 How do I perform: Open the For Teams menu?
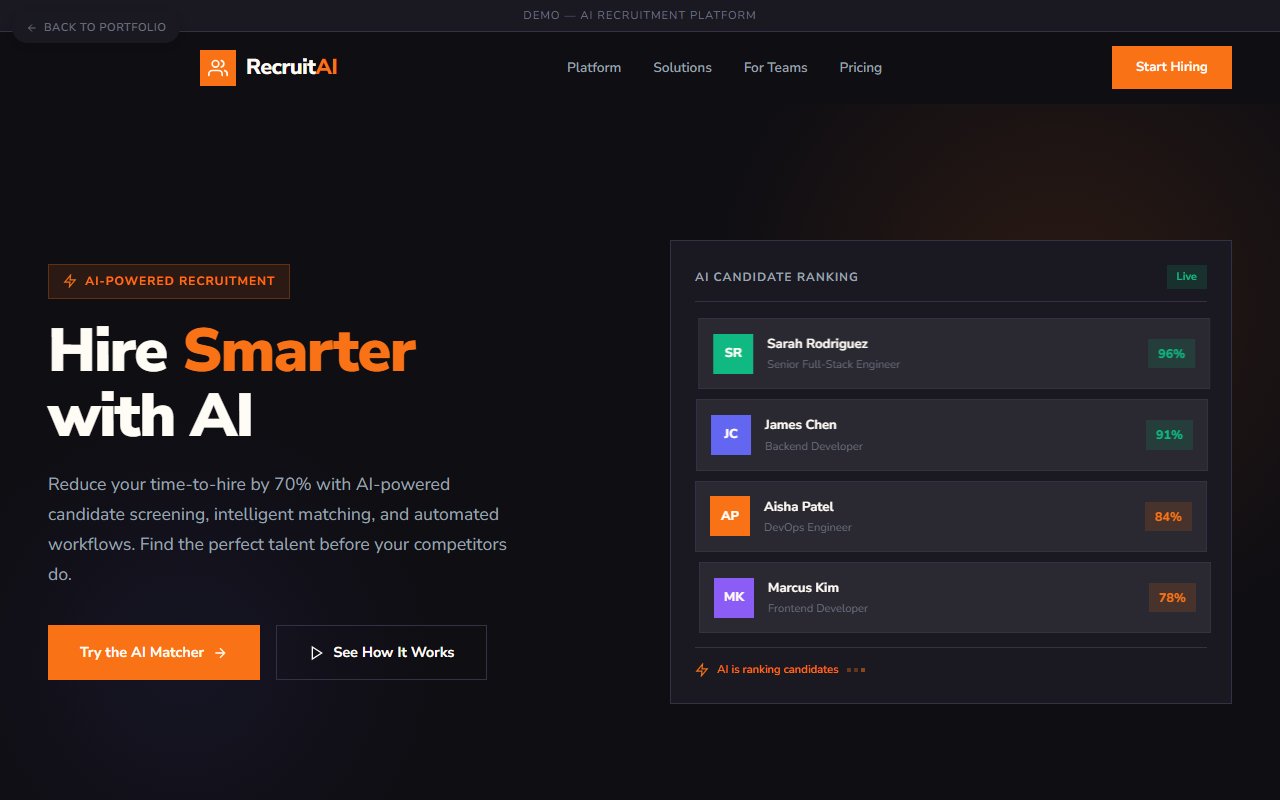tap(775, 67)
